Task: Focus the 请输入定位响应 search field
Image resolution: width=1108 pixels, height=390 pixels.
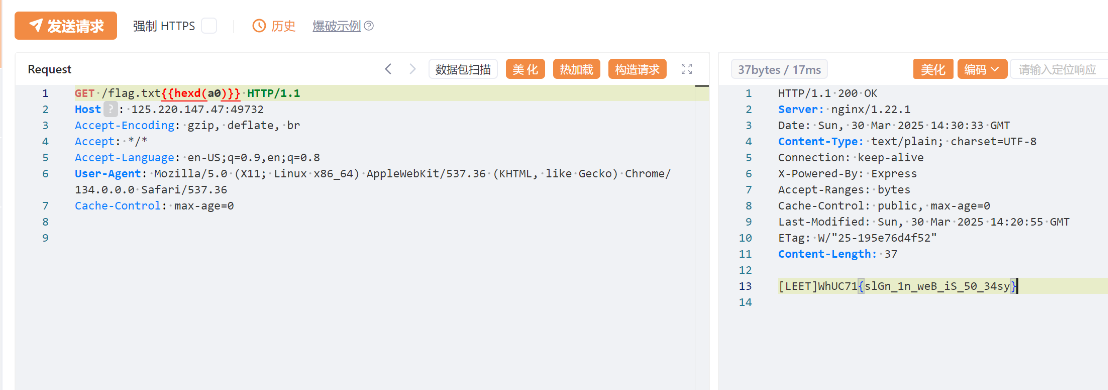Action: [x=1059, y=69]
